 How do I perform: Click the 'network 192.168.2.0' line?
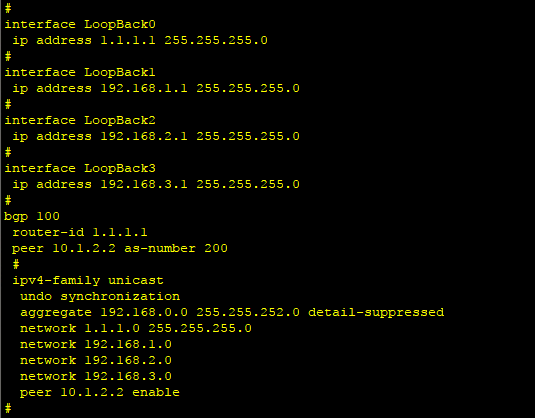coord(96,360)
